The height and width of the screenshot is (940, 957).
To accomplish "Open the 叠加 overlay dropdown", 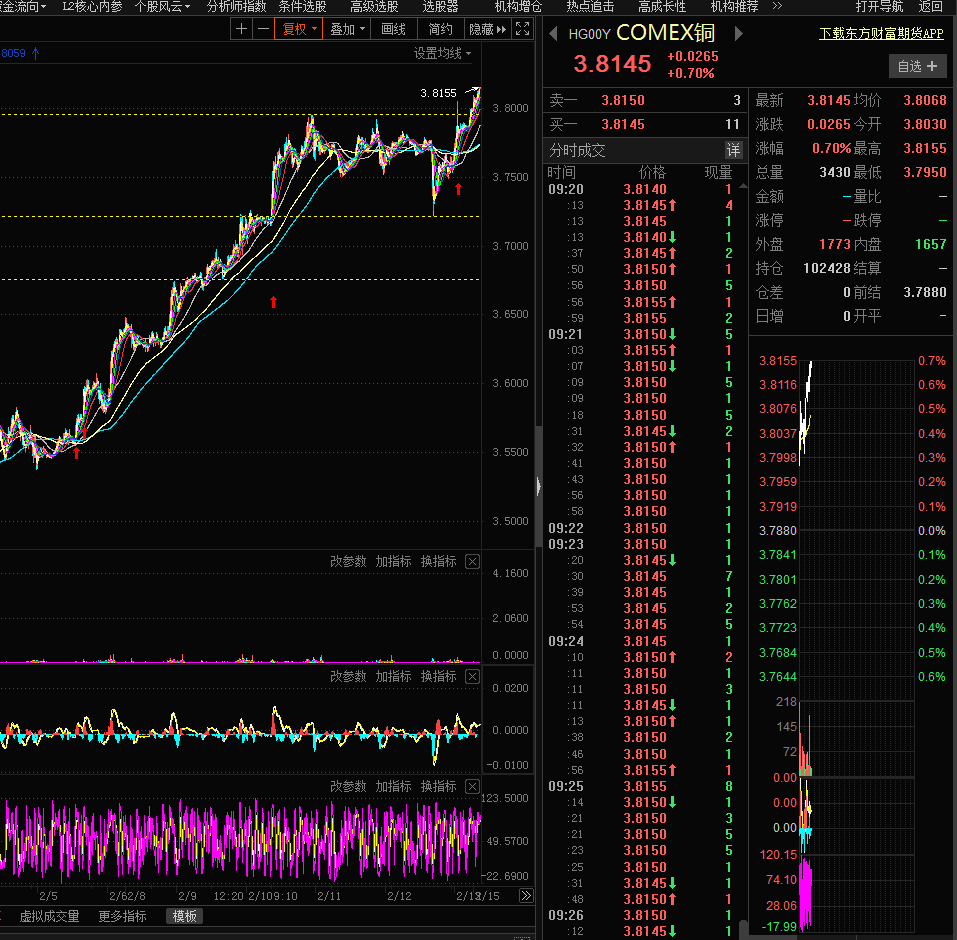I will pos(346,29).
